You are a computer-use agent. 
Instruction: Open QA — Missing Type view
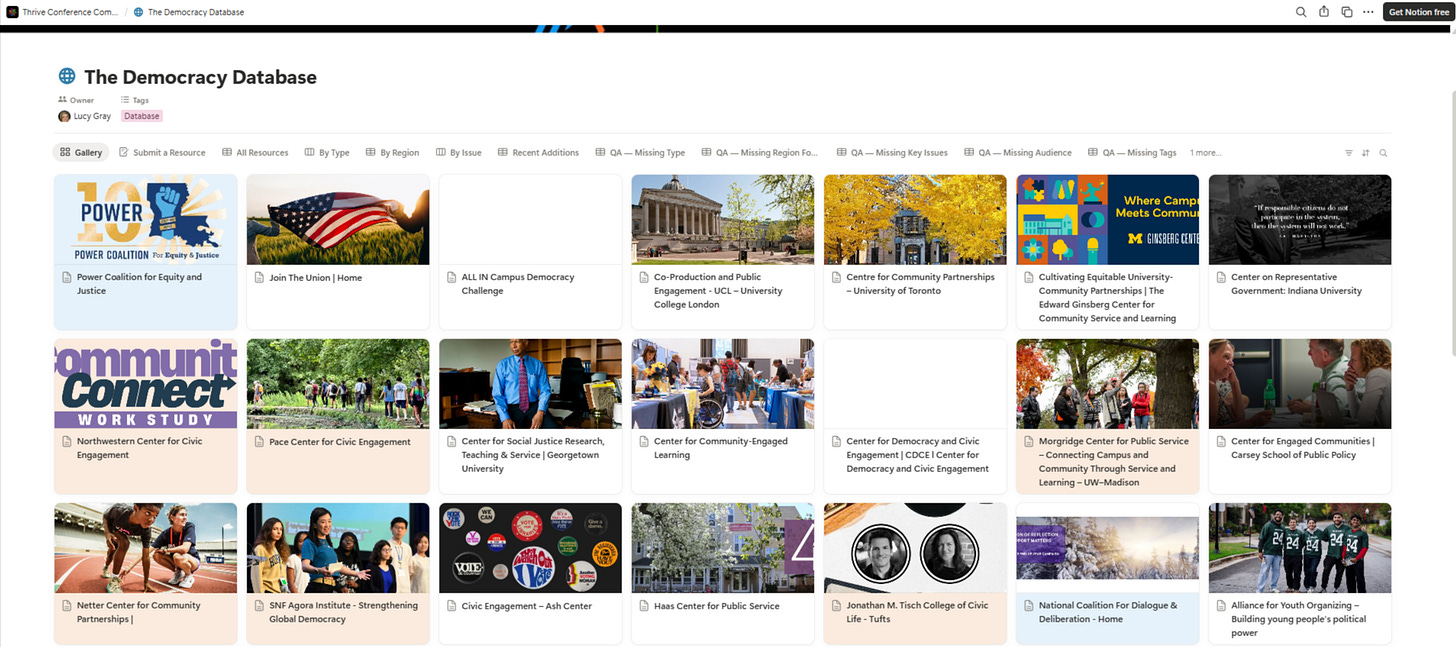640,153
